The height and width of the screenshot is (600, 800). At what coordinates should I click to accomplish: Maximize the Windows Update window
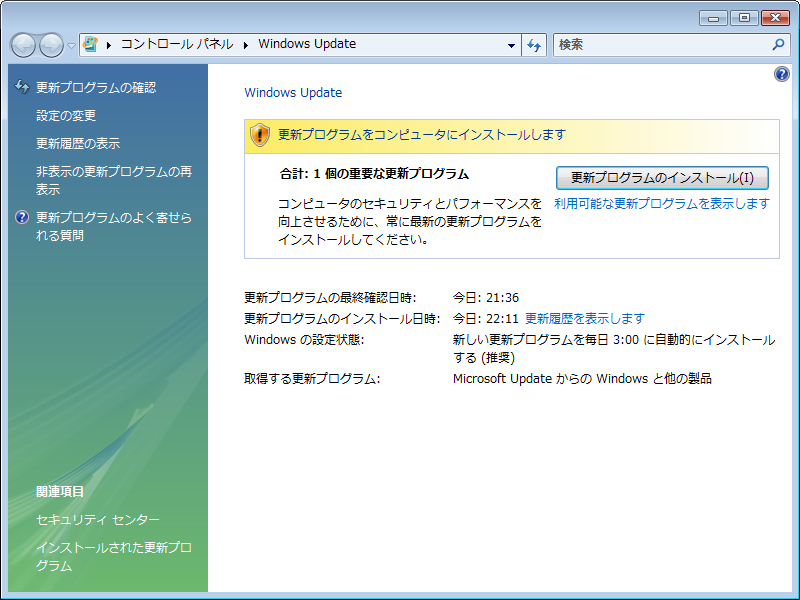pos(744,18)
